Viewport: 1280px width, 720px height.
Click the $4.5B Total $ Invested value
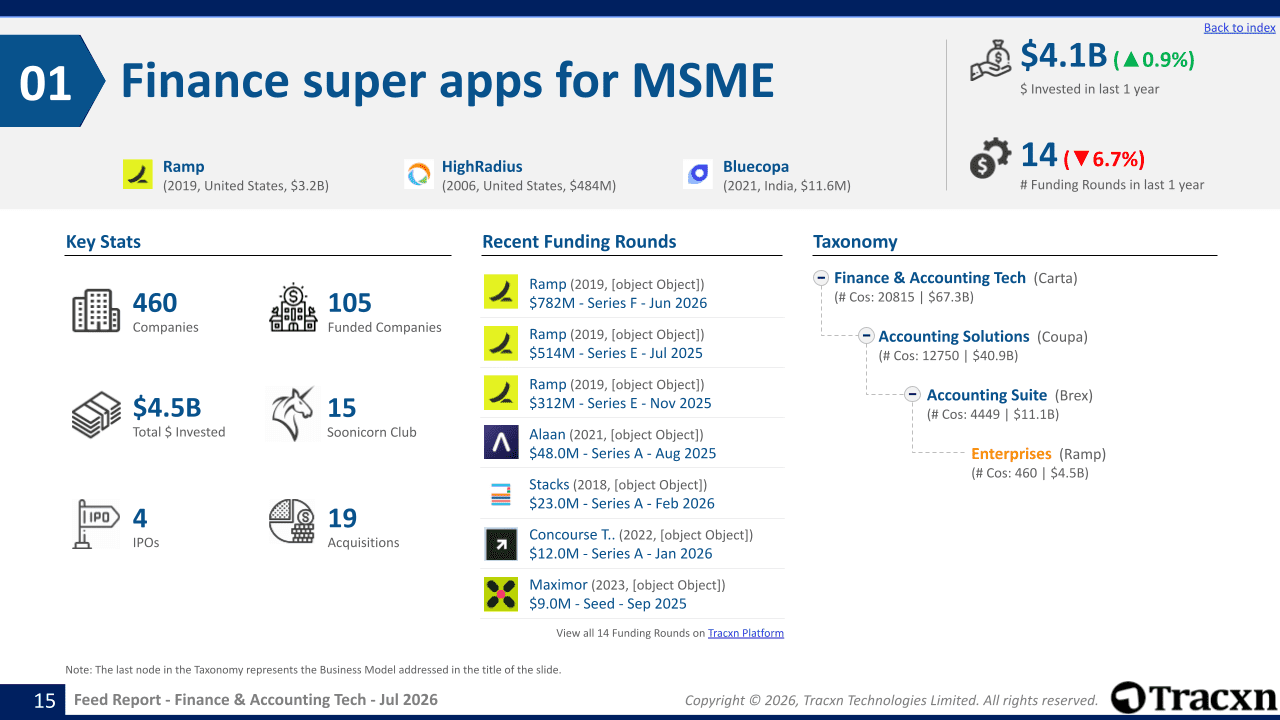pos(167,407)
